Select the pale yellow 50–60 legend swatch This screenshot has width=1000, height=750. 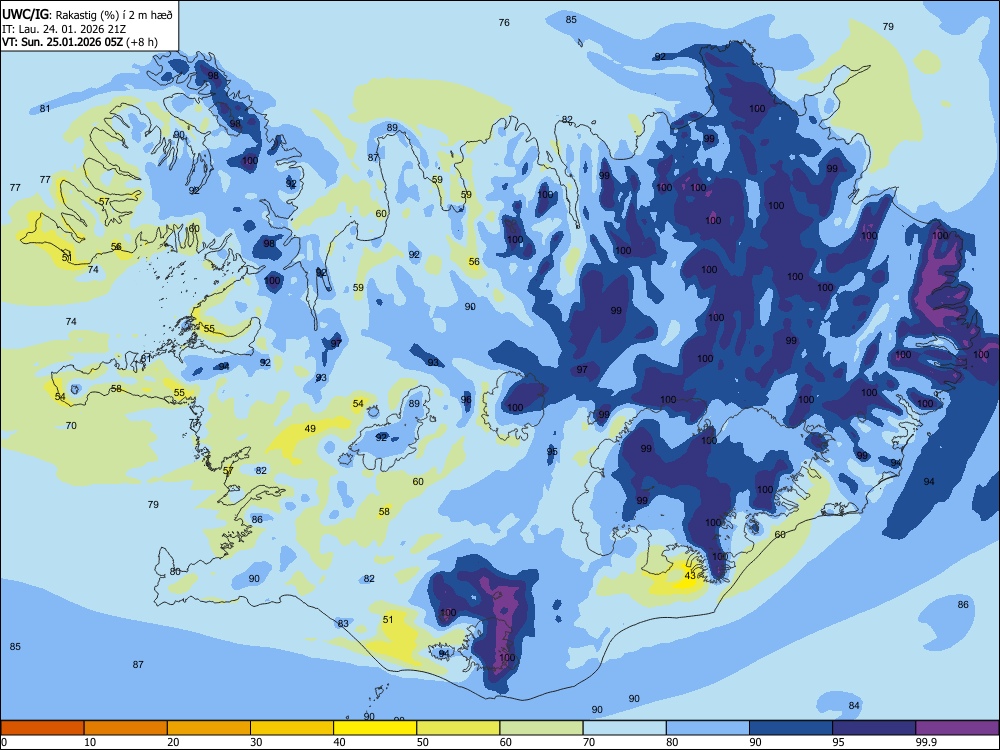(458, 728)
